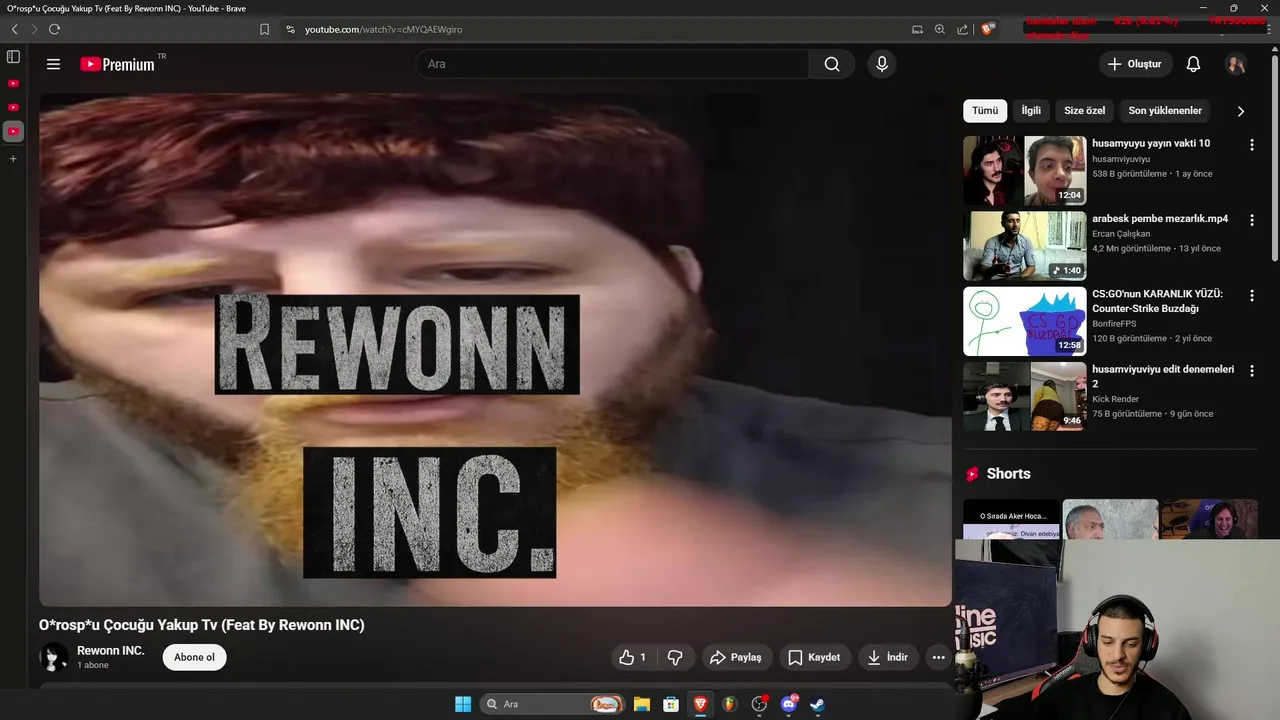Save video using Kaydet button

point(814,657)
